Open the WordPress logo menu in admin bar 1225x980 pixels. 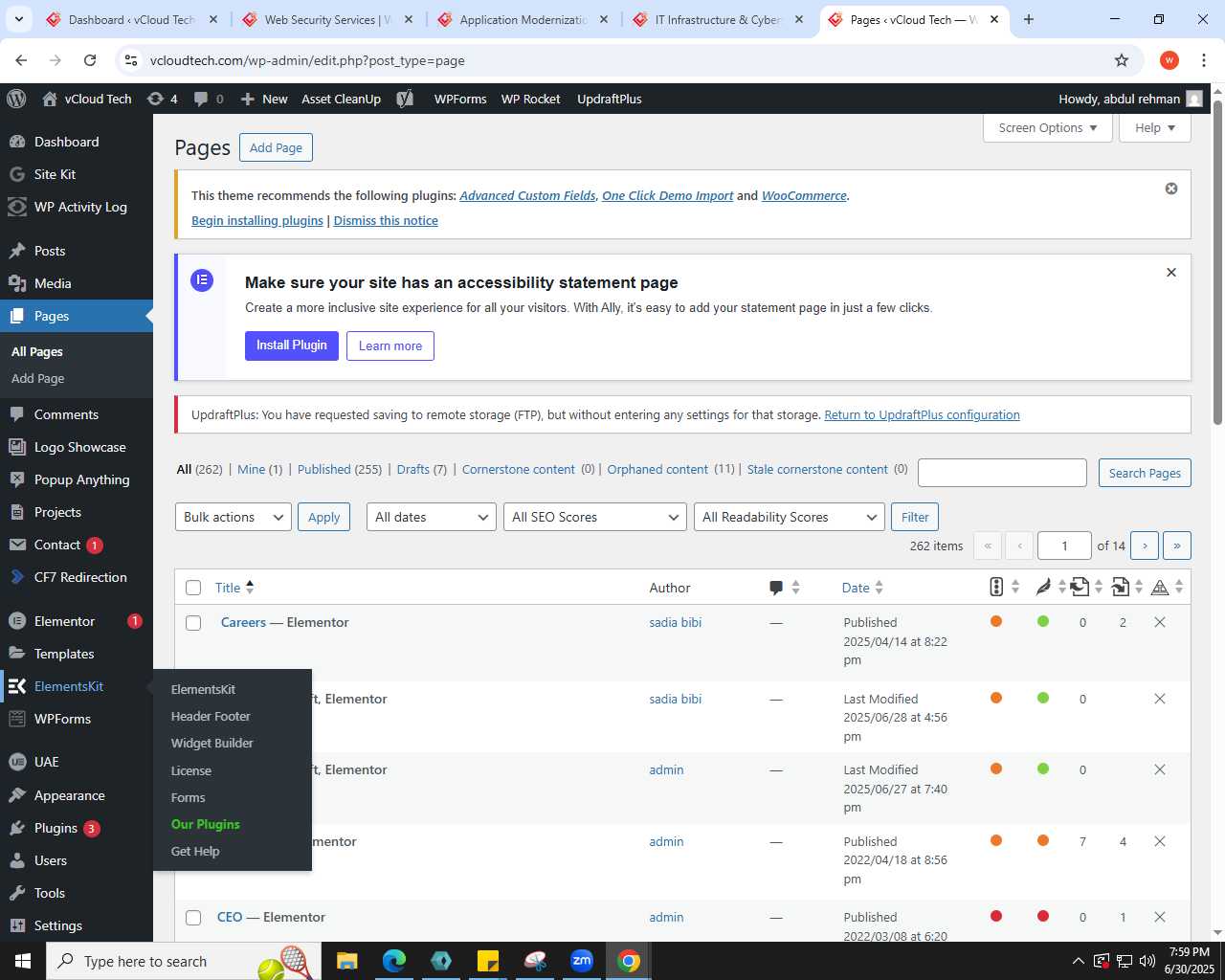[15, 99]
